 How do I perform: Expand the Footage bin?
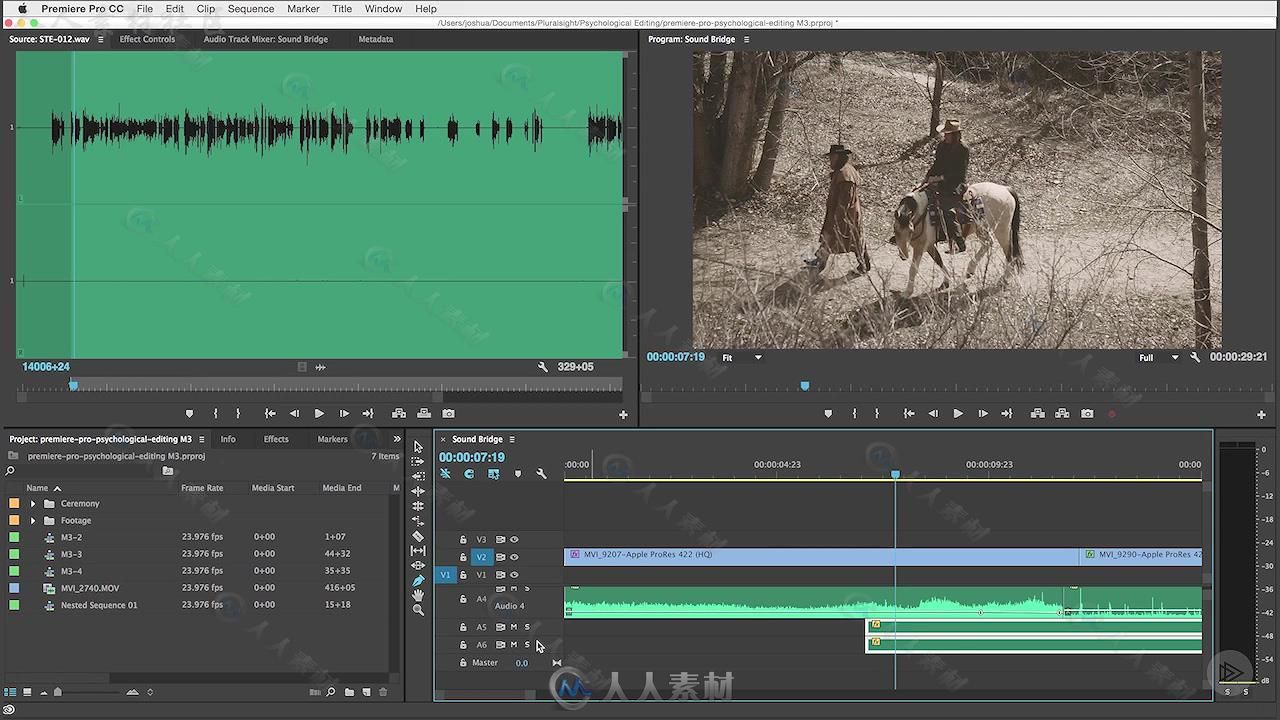[x=33, y=521]
